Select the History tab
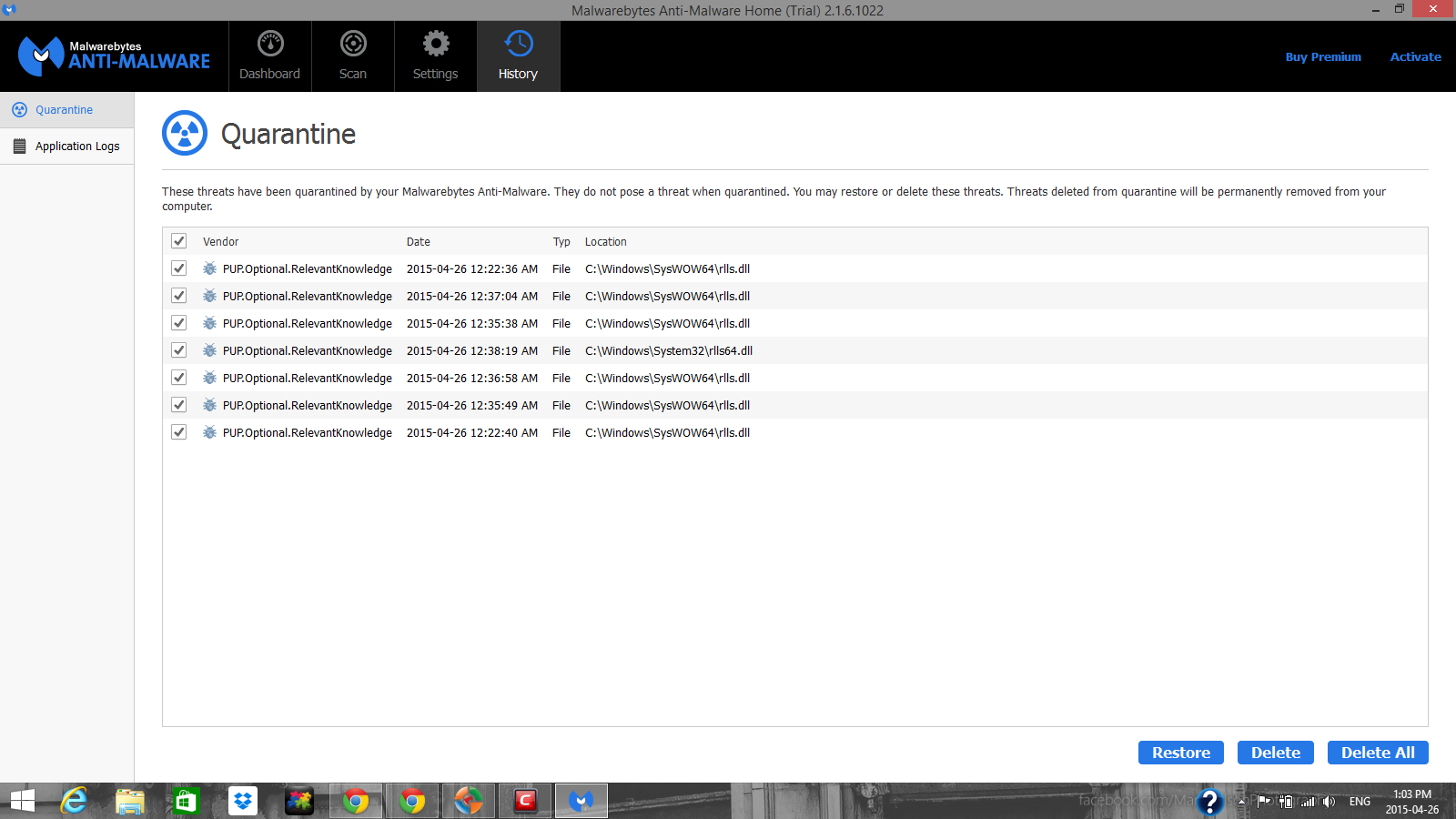 [x=518, y=56]
